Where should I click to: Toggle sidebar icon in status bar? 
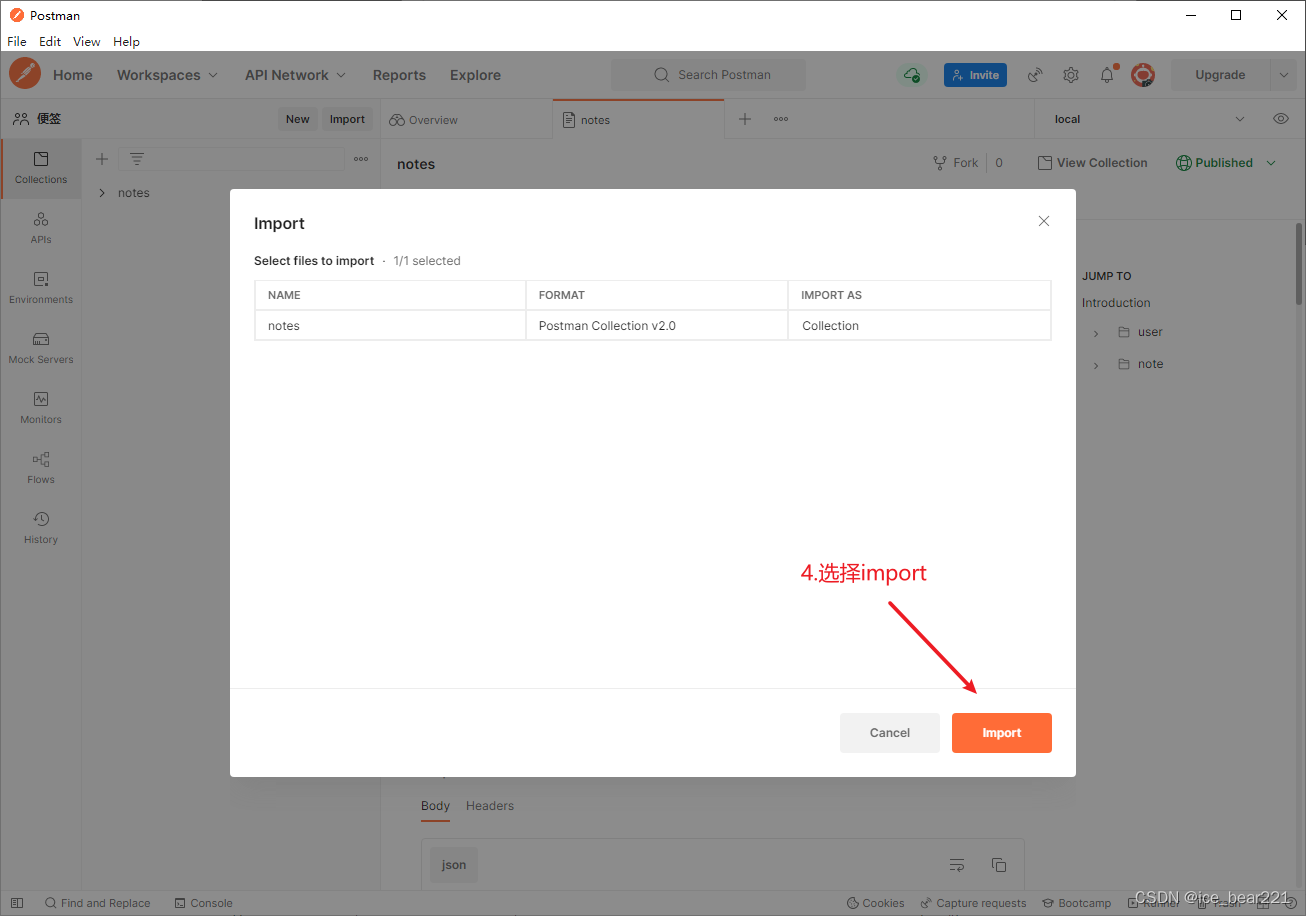pyautogui.click(x=17, y=903)
